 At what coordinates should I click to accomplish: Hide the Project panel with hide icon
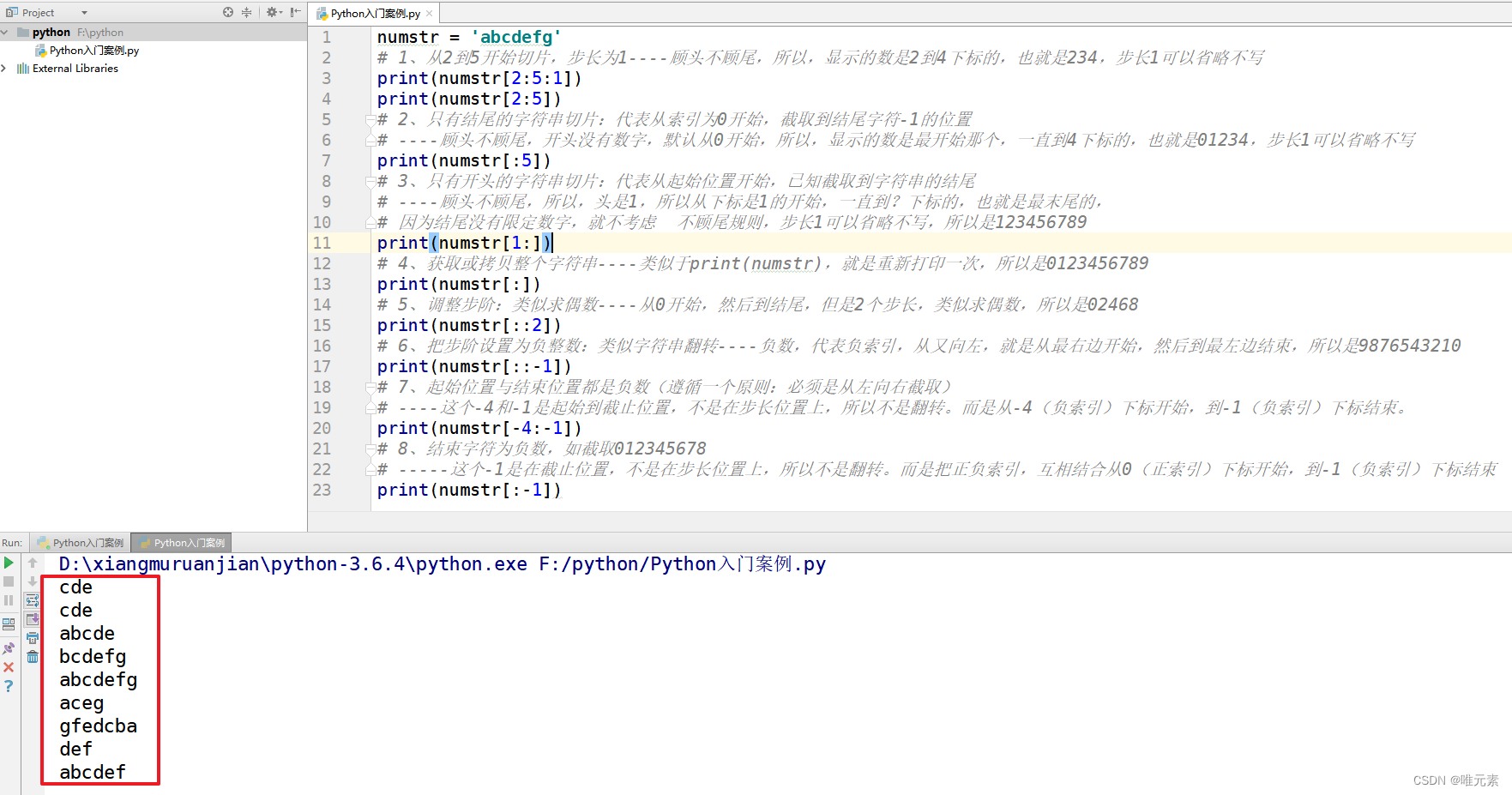[x=295, y=12]
